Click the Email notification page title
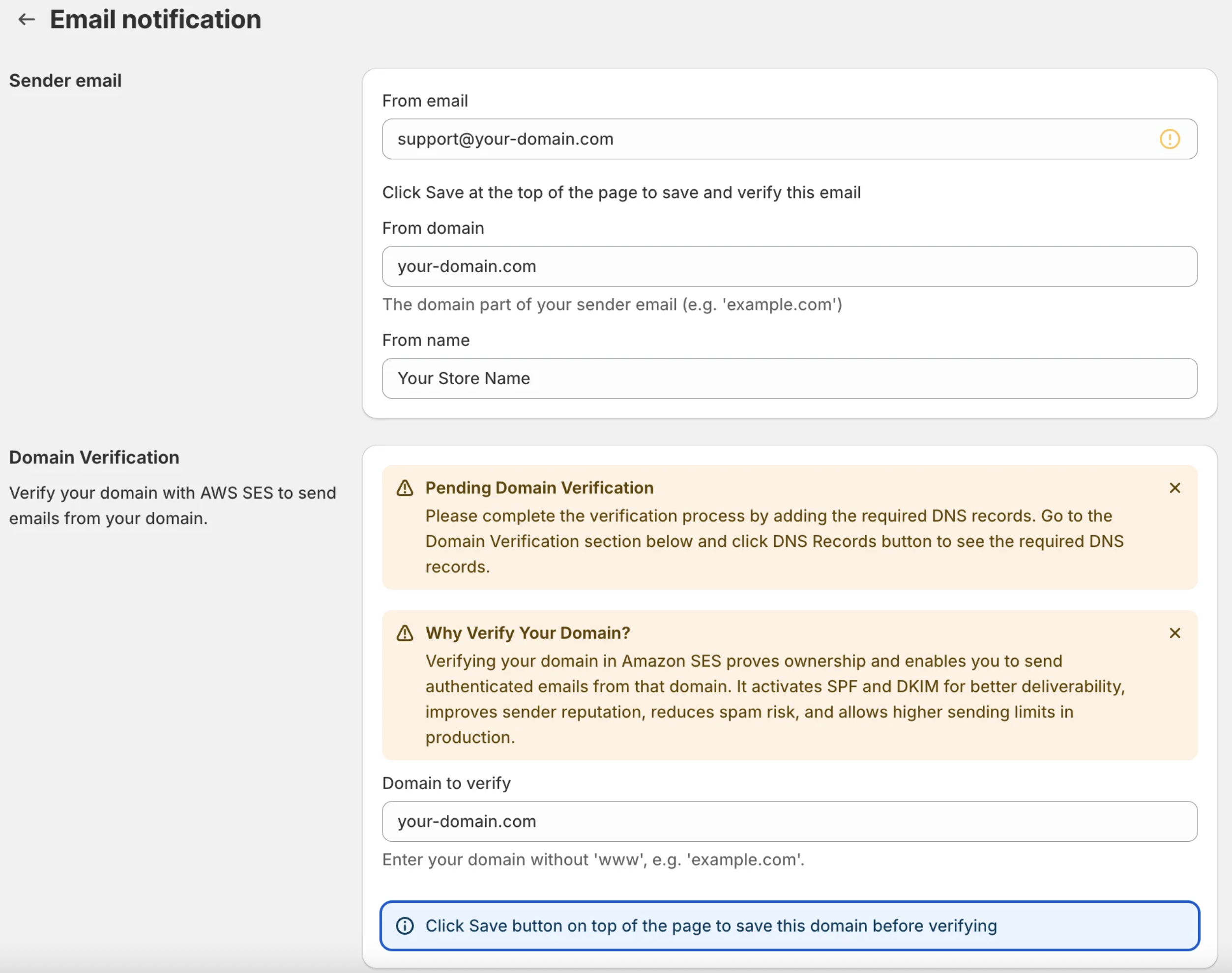 [x=155, y=19]
